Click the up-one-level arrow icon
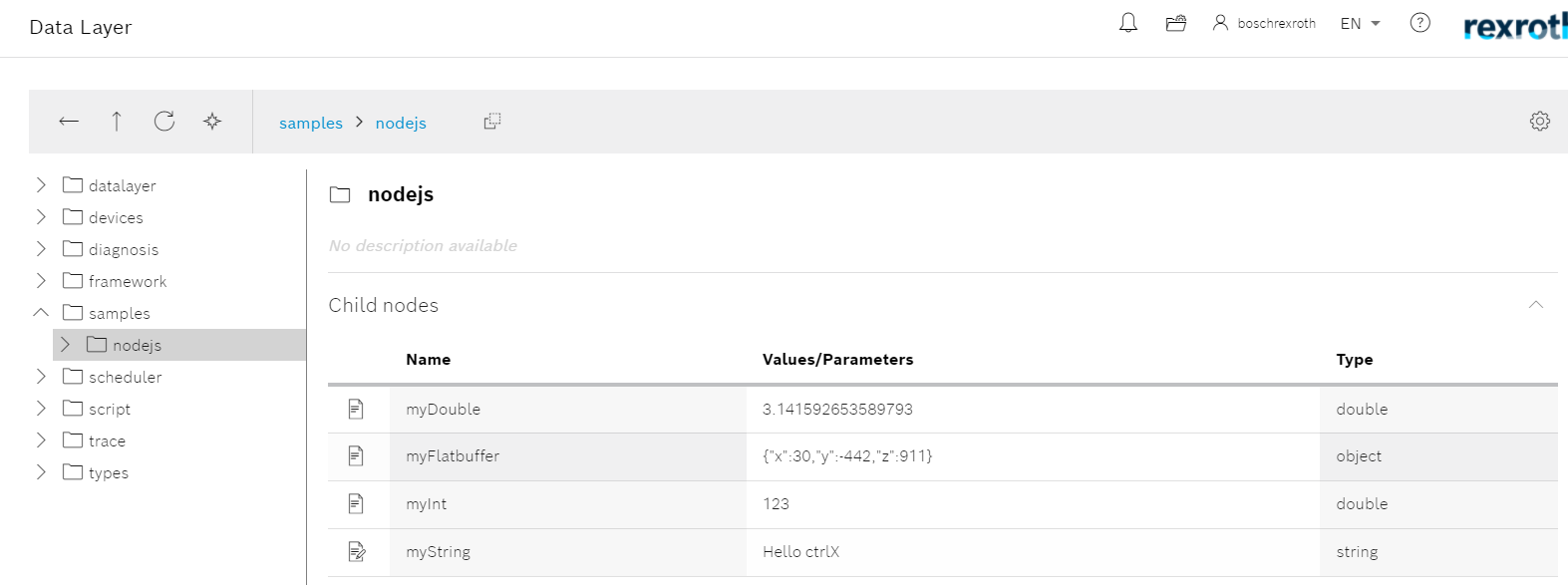This screenshot has height=585, width=1568. 116,121
